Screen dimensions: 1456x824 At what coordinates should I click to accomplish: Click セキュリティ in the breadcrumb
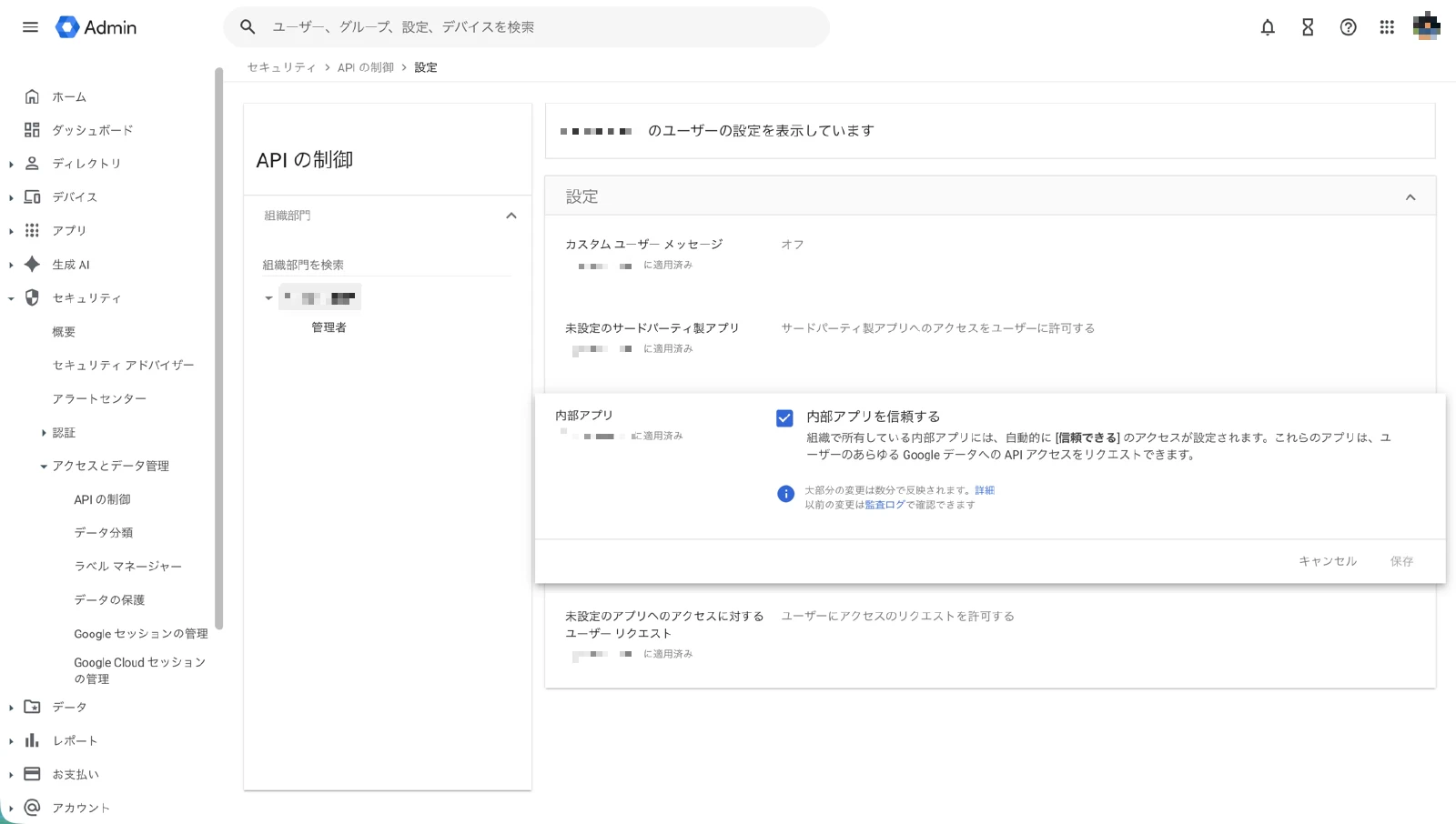tap(281, 66)
